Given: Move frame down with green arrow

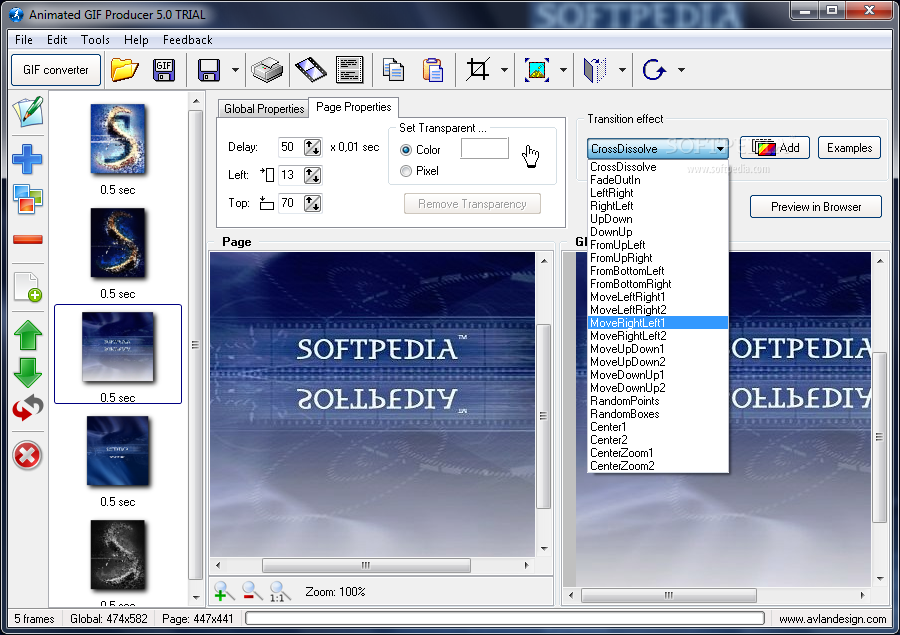Looking at the screenshot, I should click(28, 373).
